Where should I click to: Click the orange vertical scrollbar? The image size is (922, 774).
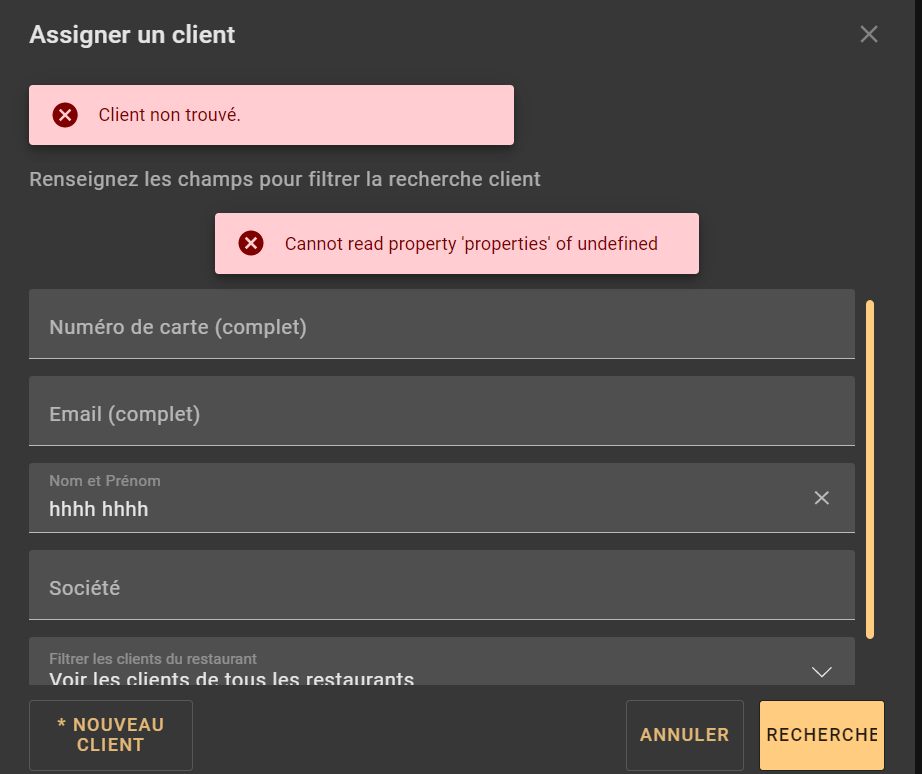(870, 468)
